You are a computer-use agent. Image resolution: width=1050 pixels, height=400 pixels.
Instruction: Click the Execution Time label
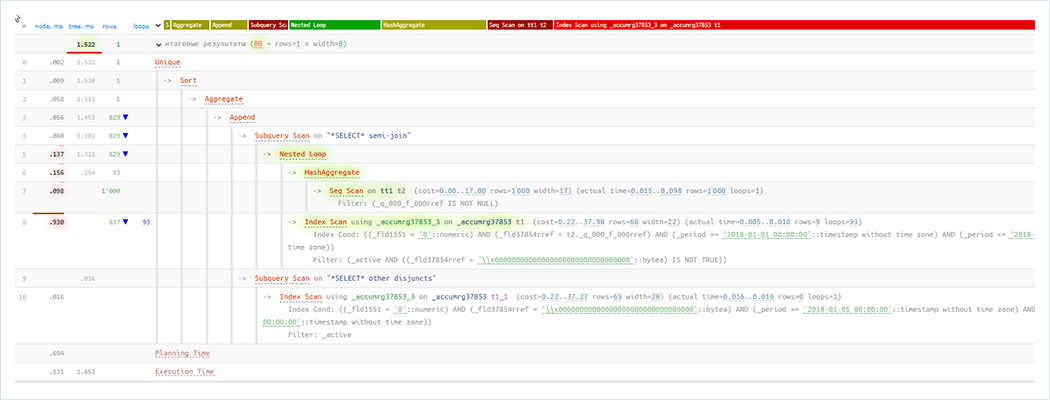pos(185,371)
